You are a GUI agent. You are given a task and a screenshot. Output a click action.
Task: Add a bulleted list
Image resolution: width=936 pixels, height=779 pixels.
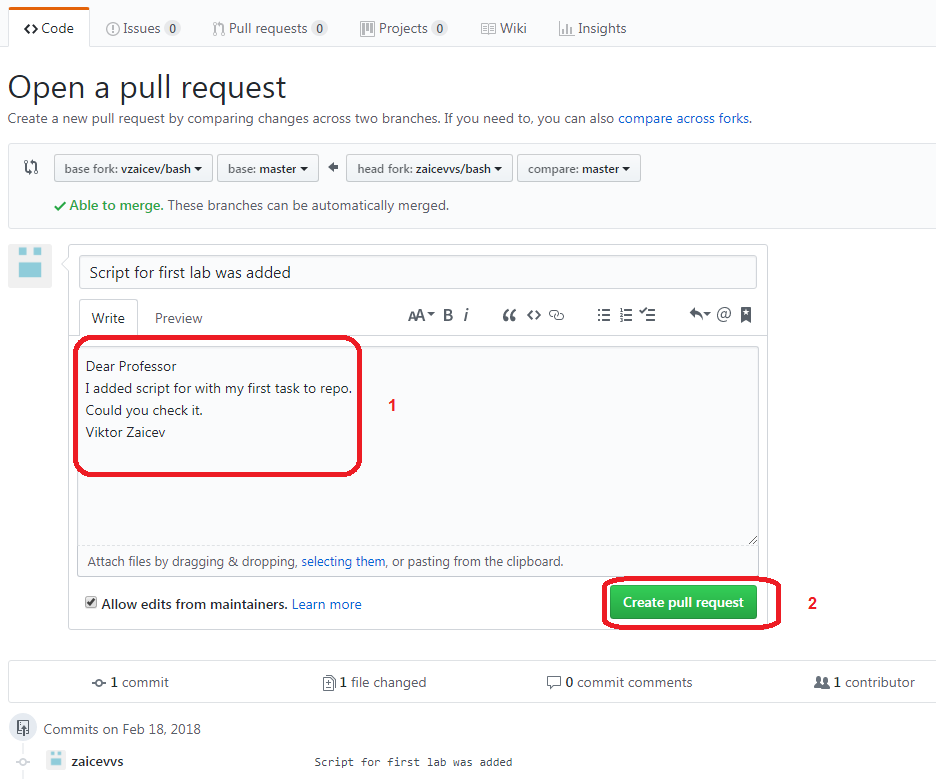(604, 315)
